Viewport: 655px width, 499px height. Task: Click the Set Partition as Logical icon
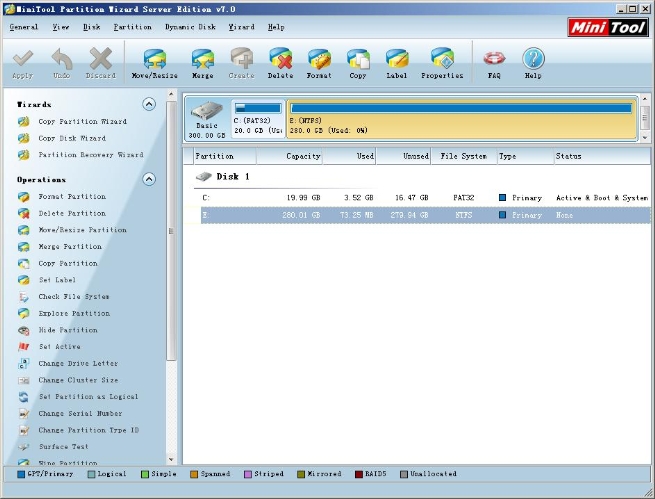point(24,397)
